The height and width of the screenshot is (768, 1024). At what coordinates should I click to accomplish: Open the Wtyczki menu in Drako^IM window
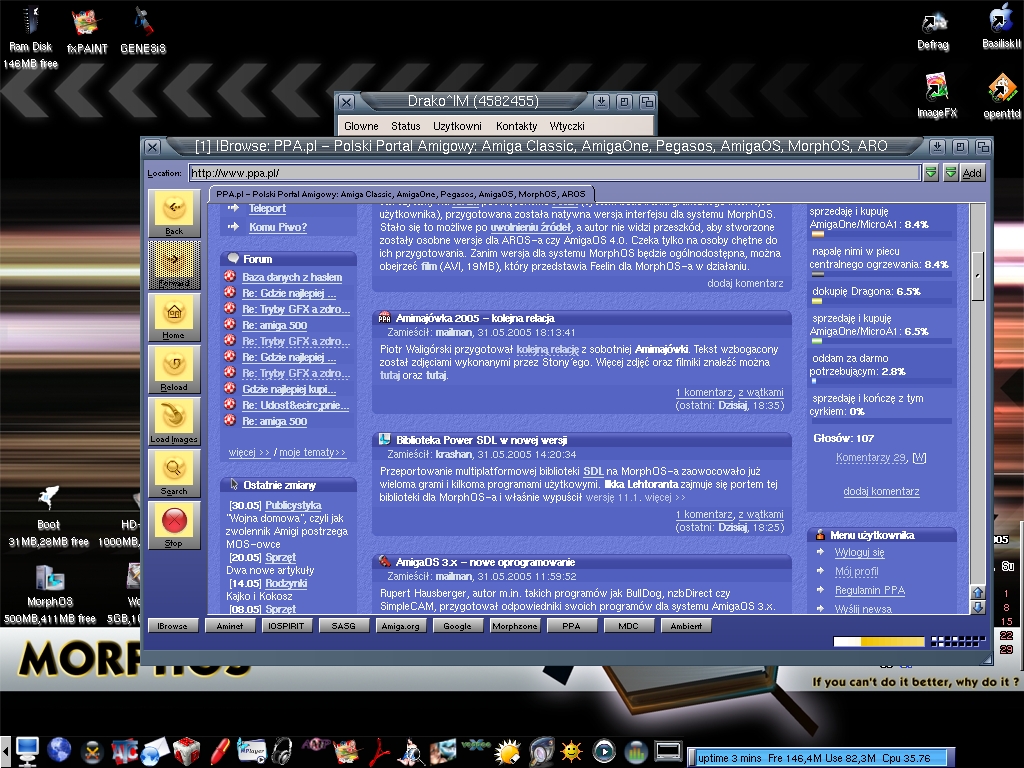click(567, 126)
